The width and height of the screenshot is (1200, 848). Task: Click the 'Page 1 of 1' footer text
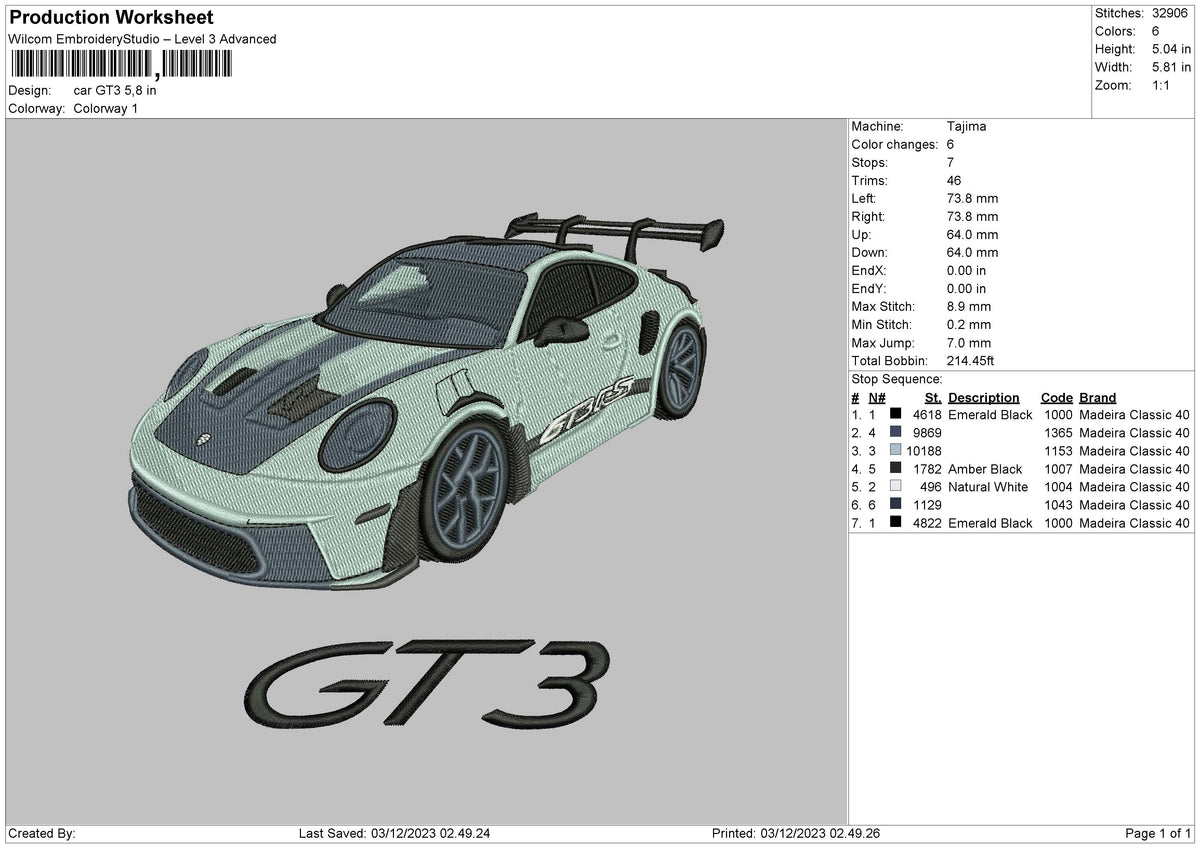(x=1158, y=834)
